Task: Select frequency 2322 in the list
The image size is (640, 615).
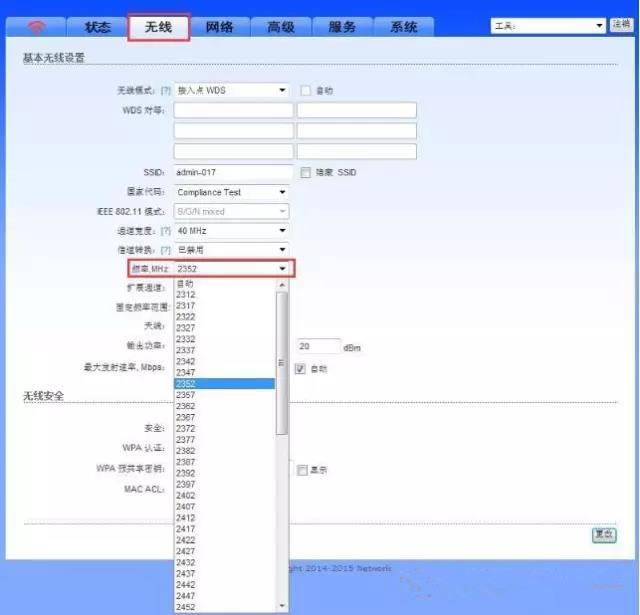Action: click(x=224, y=317)
